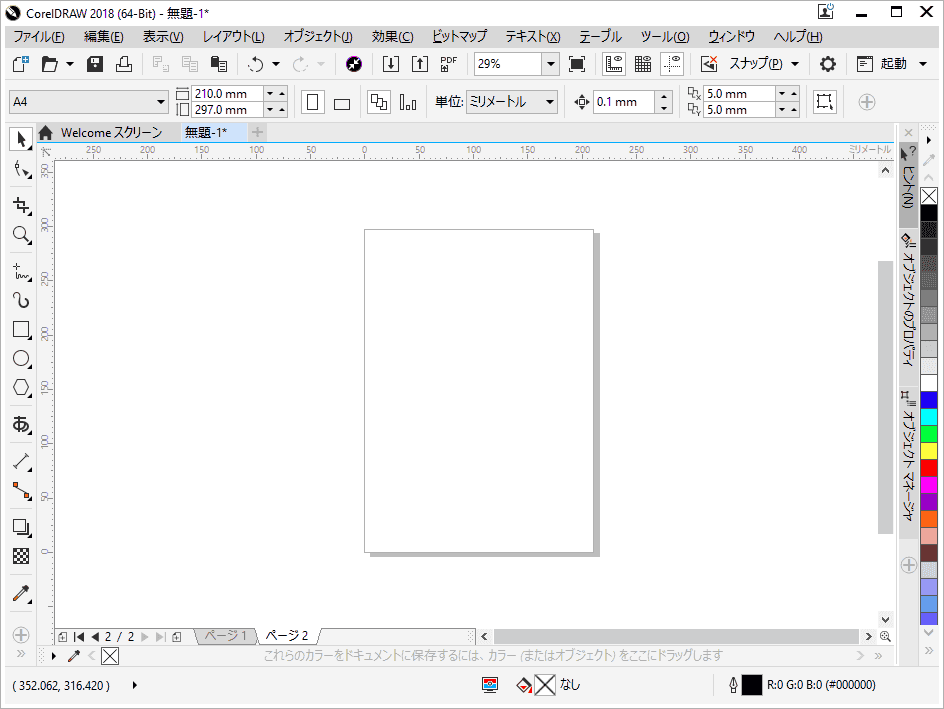Viewport: 944px width, 709px height.
Task: Select the Parallel Dimension tool
Action: [21, 462]
